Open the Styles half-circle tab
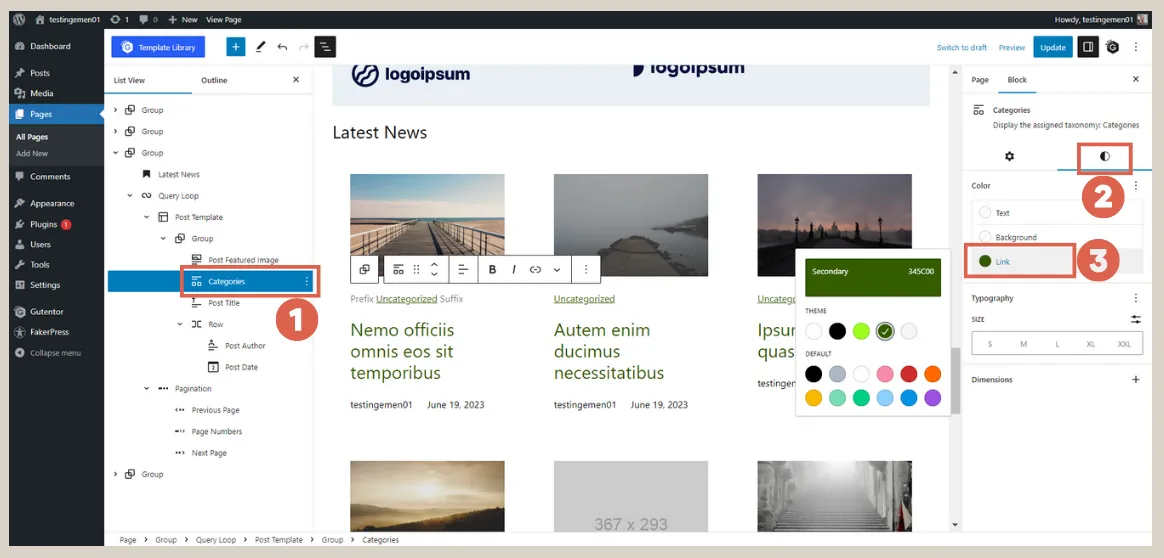 tap(1105, 157)
